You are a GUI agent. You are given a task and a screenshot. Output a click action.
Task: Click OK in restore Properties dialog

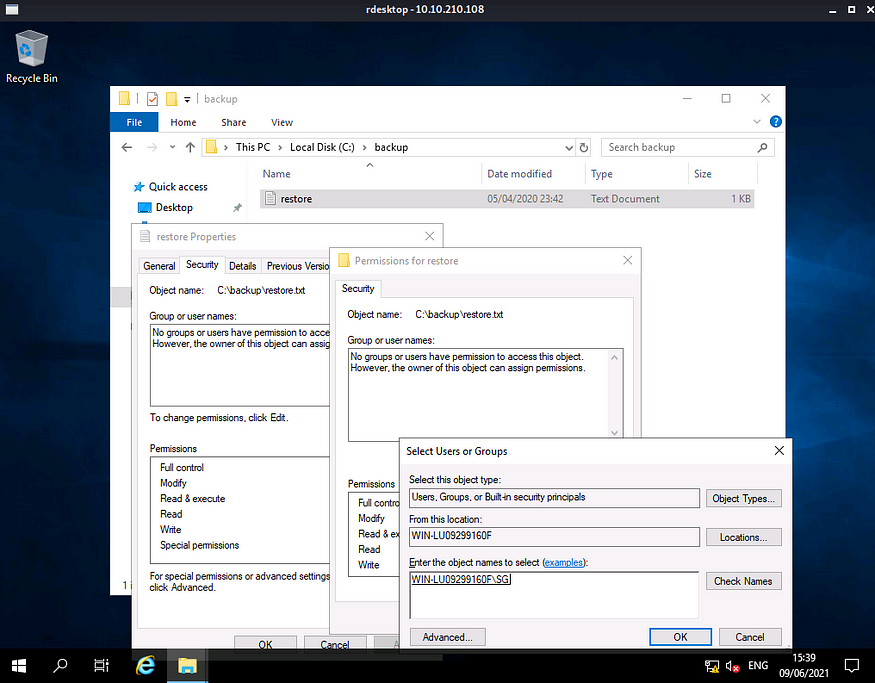(x=265, y=643)
